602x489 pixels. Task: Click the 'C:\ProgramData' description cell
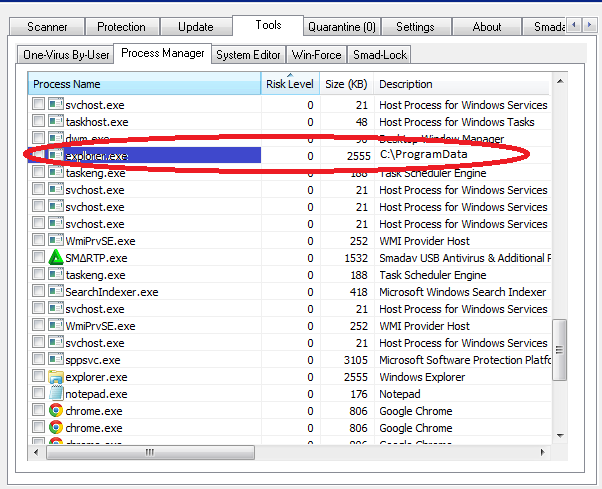[x=423, y=155]
